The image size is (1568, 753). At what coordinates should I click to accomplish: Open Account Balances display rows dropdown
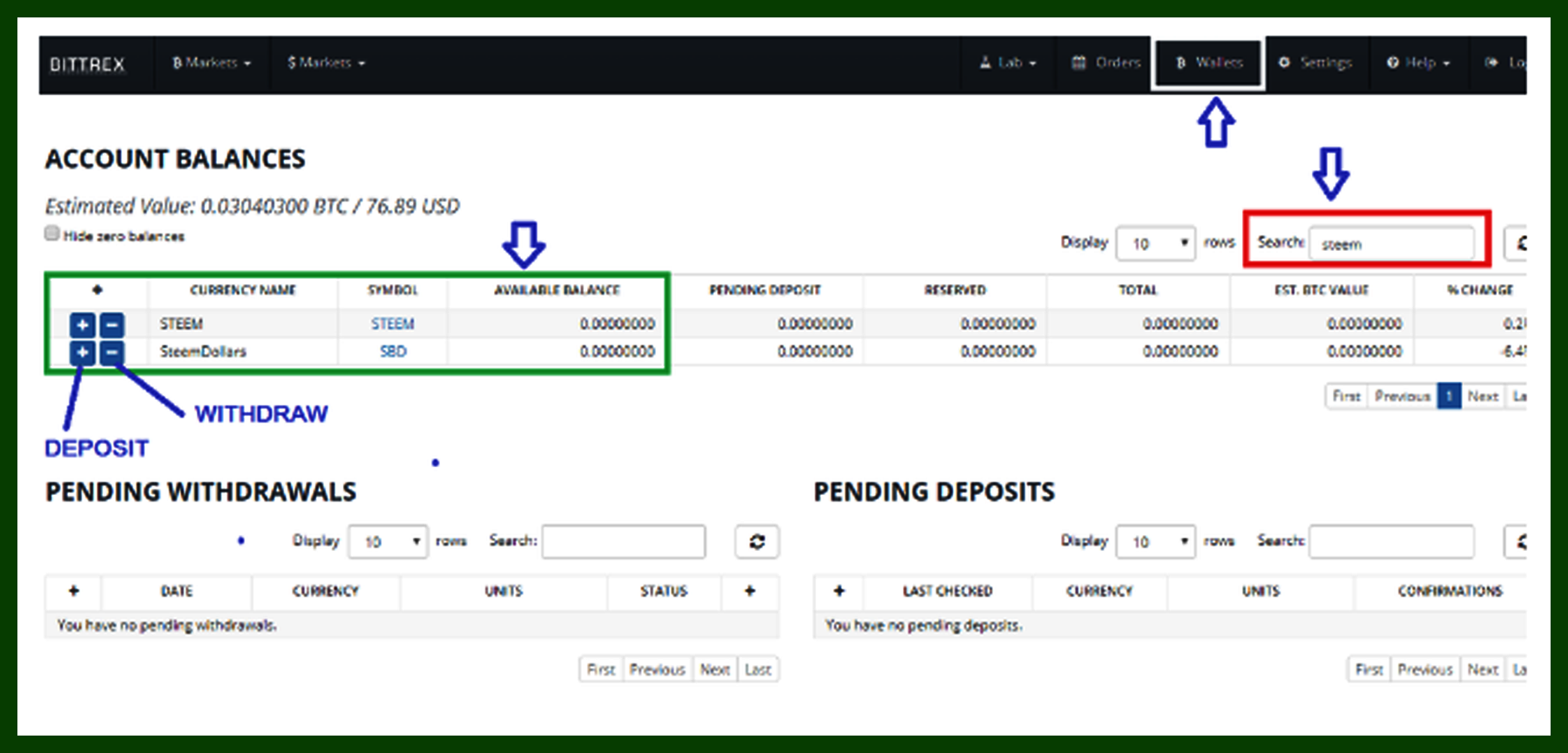pos(1156,243)
